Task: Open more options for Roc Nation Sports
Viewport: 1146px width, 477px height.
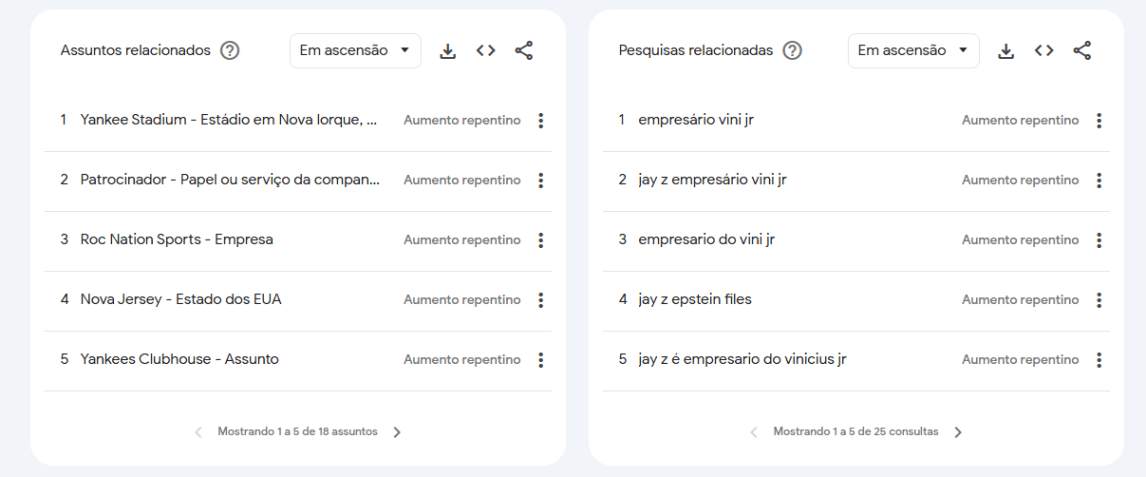Action: [x=541, y=240]
